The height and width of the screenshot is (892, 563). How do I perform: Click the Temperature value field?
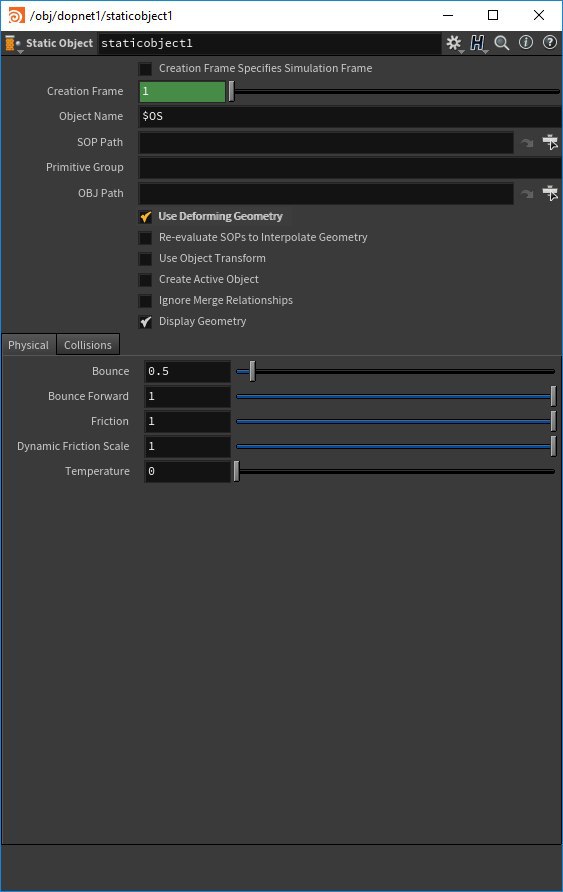[x=188, y=472]
